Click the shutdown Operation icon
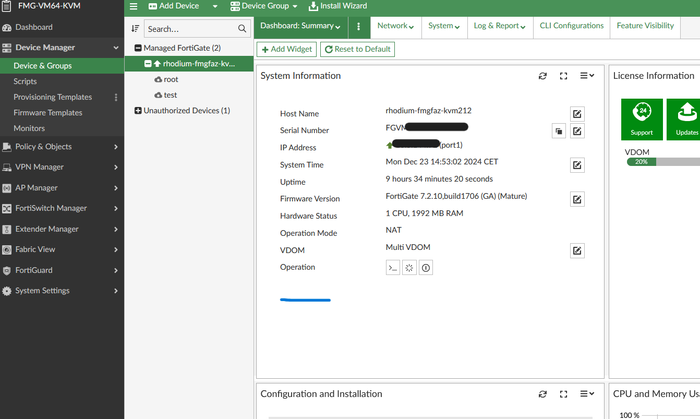 tap(426, 268)
